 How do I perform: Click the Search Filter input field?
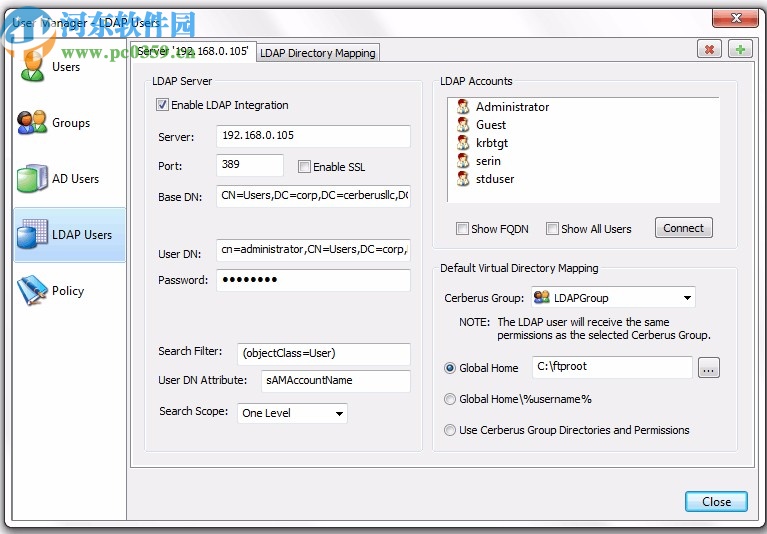coord(324,354)
